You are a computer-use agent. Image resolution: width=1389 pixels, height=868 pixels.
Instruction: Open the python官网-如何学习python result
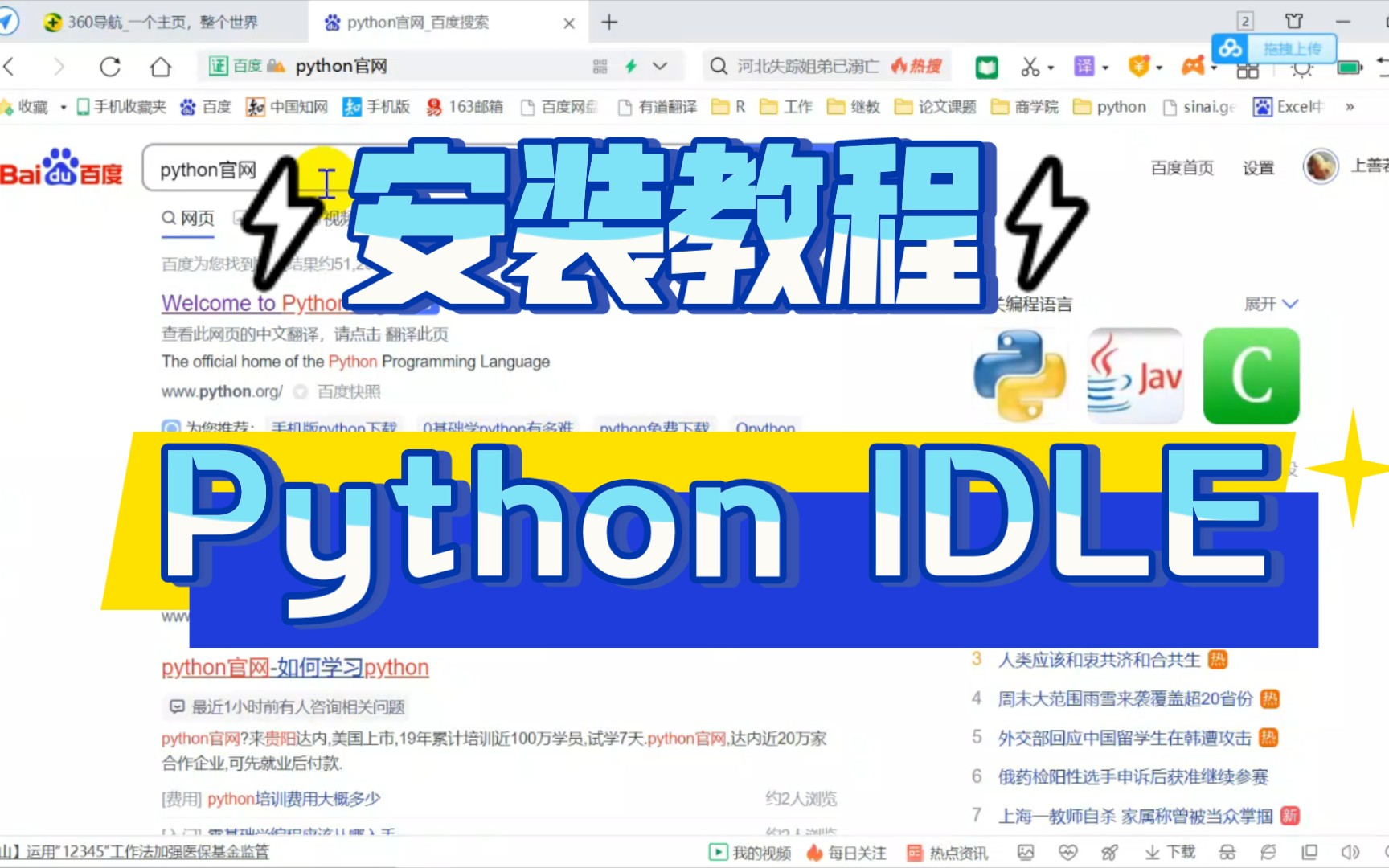(x=295, y=668)
